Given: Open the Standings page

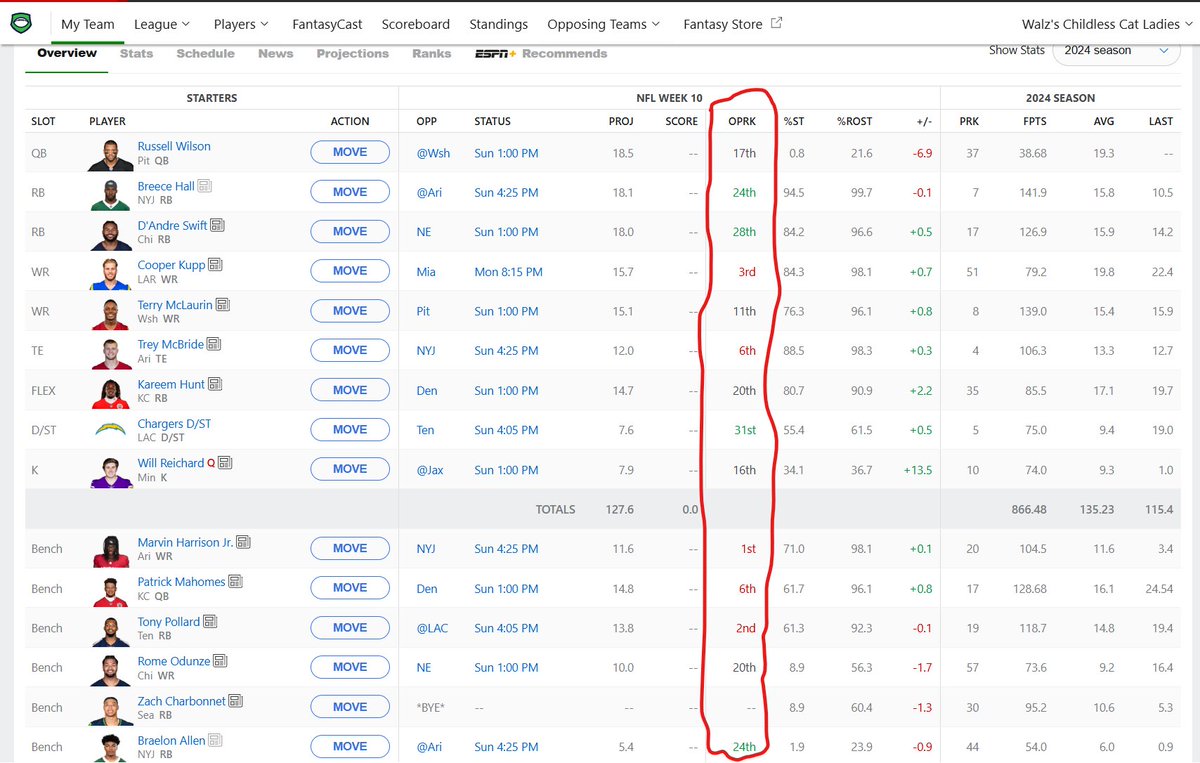Looking at the screenshot, I should coord(498,24).
